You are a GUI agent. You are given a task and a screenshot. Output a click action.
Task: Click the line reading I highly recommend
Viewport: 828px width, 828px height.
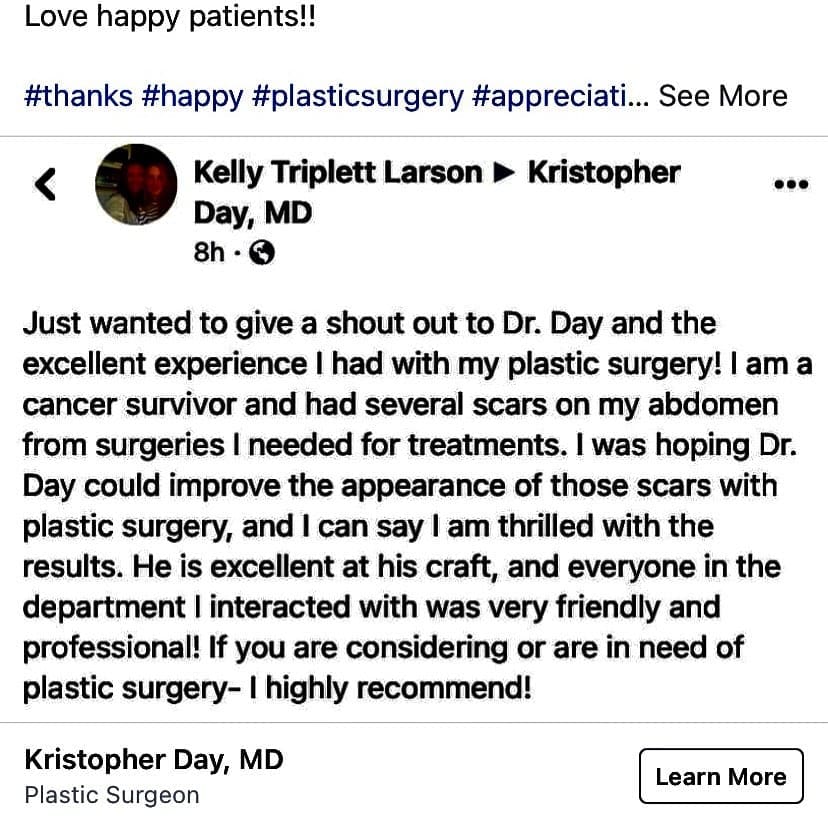click(390, 689)
